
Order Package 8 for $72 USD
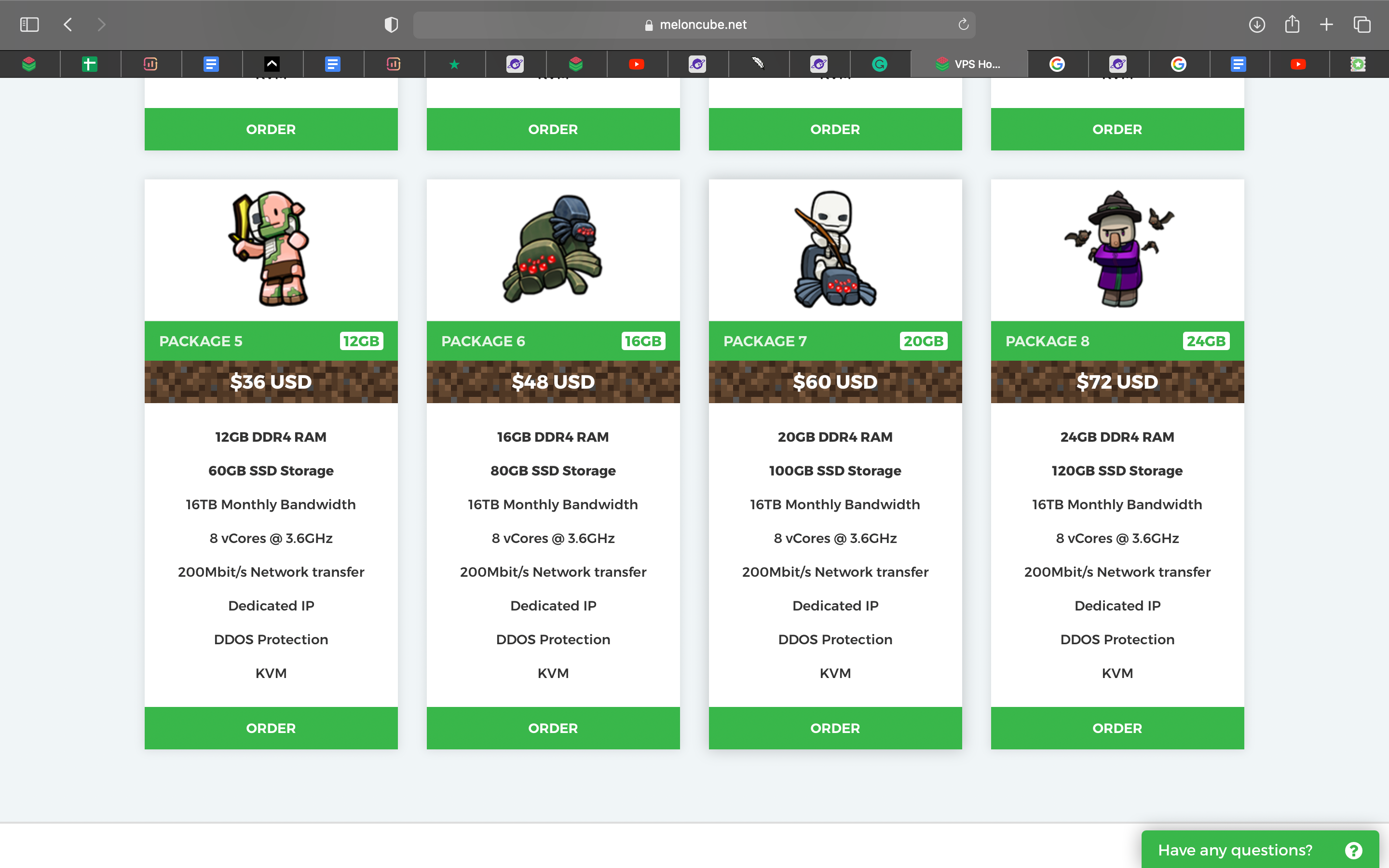1117,728
